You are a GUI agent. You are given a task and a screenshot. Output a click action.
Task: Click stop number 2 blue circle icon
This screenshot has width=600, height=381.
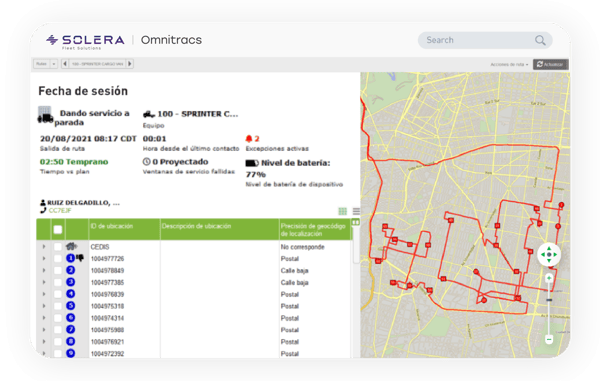(70, 270)
